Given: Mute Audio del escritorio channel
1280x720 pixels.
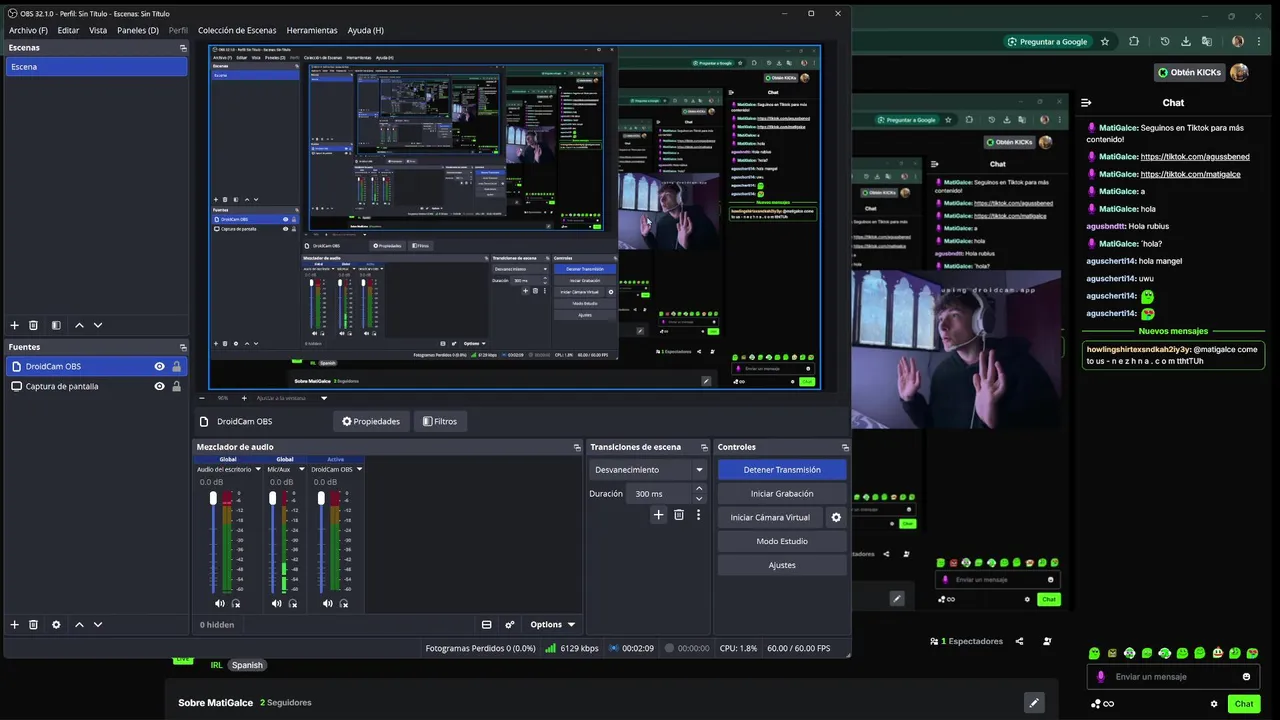Looking at the screenshot, I should pos(219,603).
